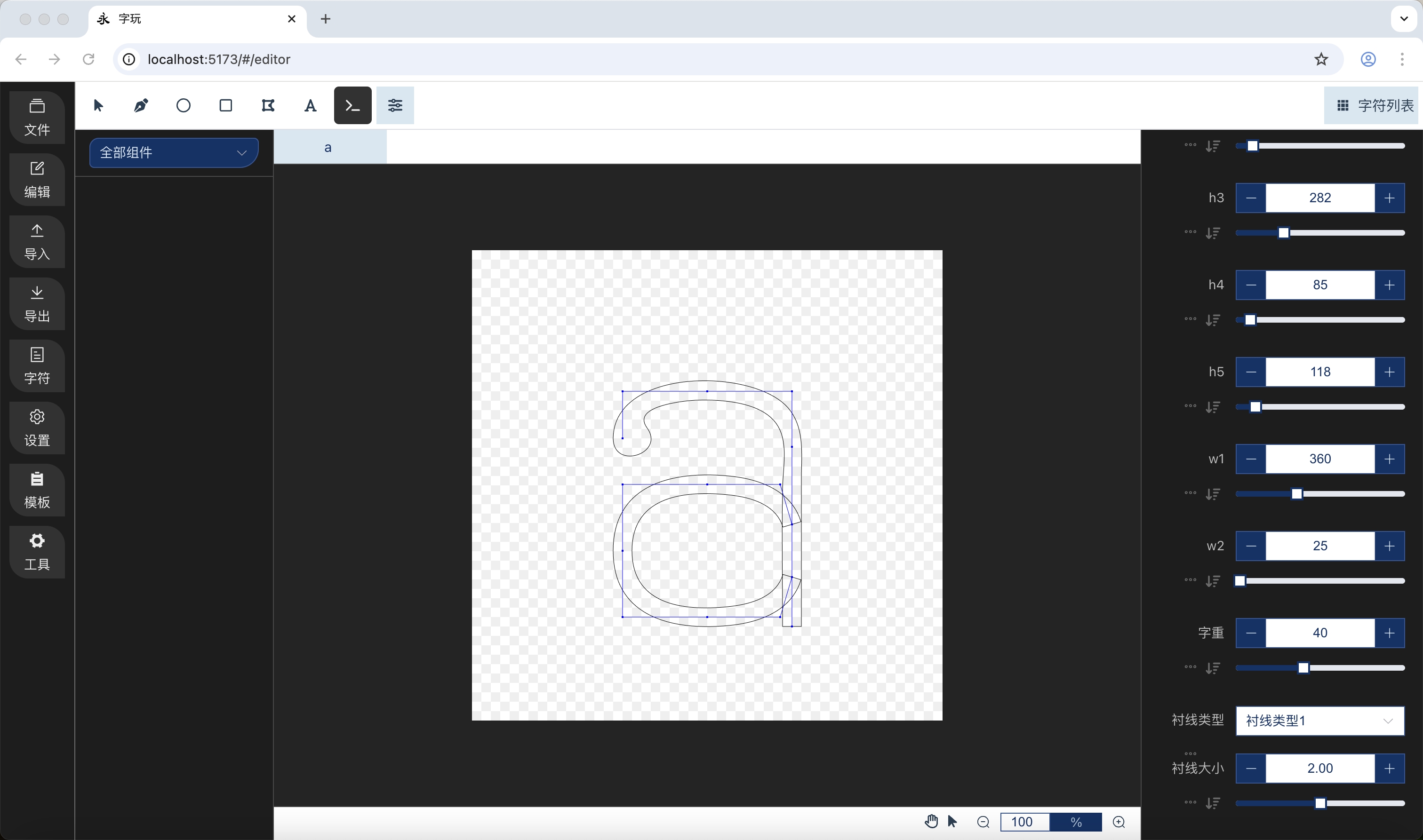Open the 文件 file menu
Image resolution: width=1423 pixels, height=840 pixels.
(37, 117)
